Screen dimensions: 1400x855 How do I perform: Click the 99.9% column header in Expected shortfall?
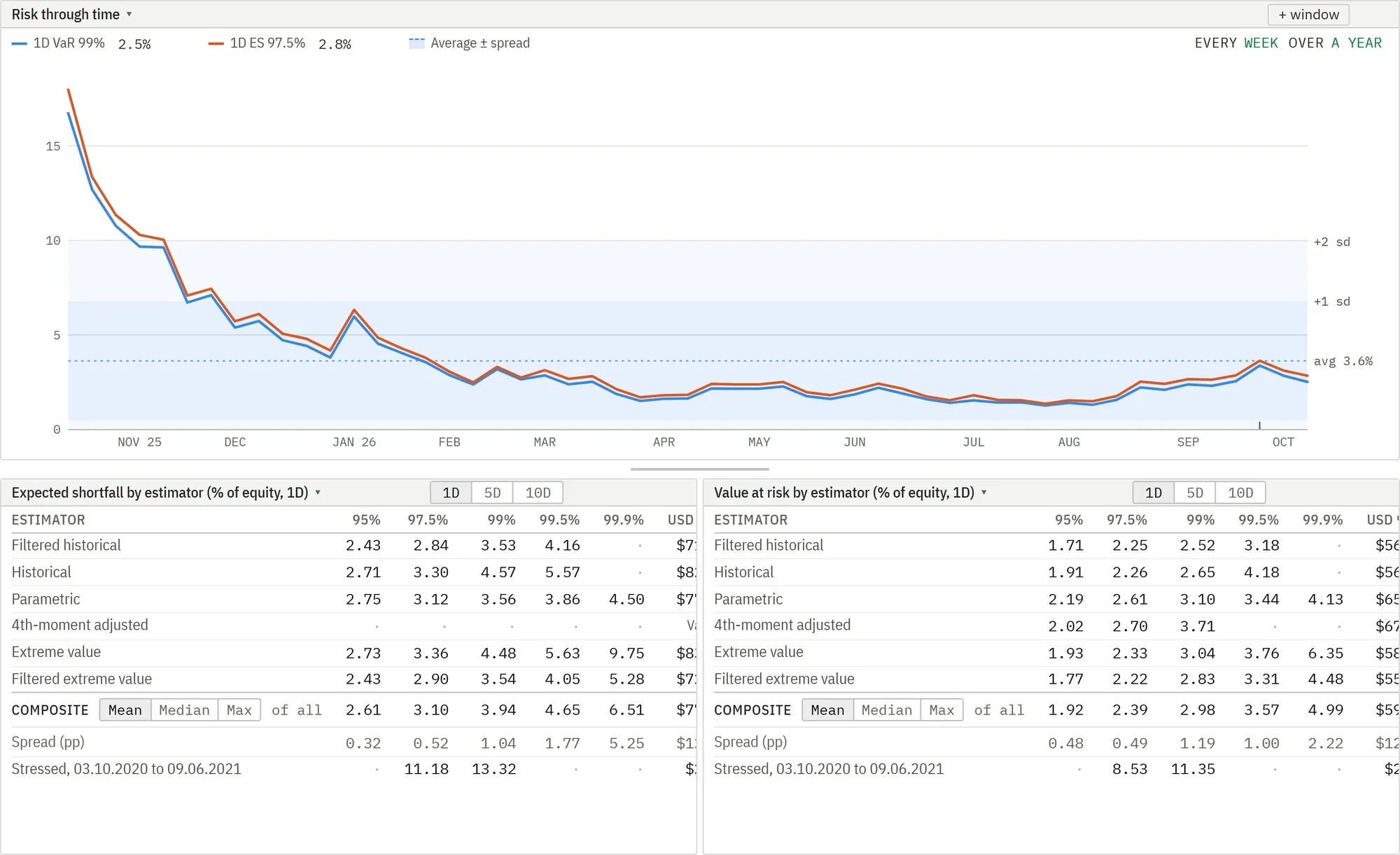623,520
